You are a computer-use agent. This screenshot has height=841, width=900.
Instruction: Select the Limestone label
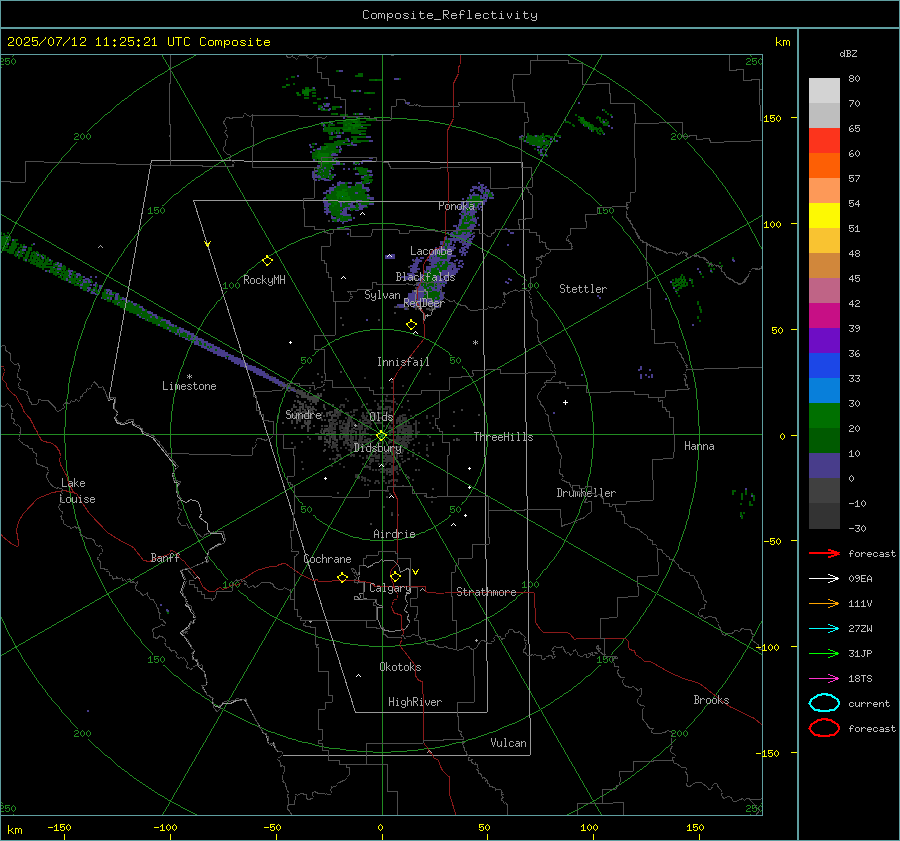189,386
